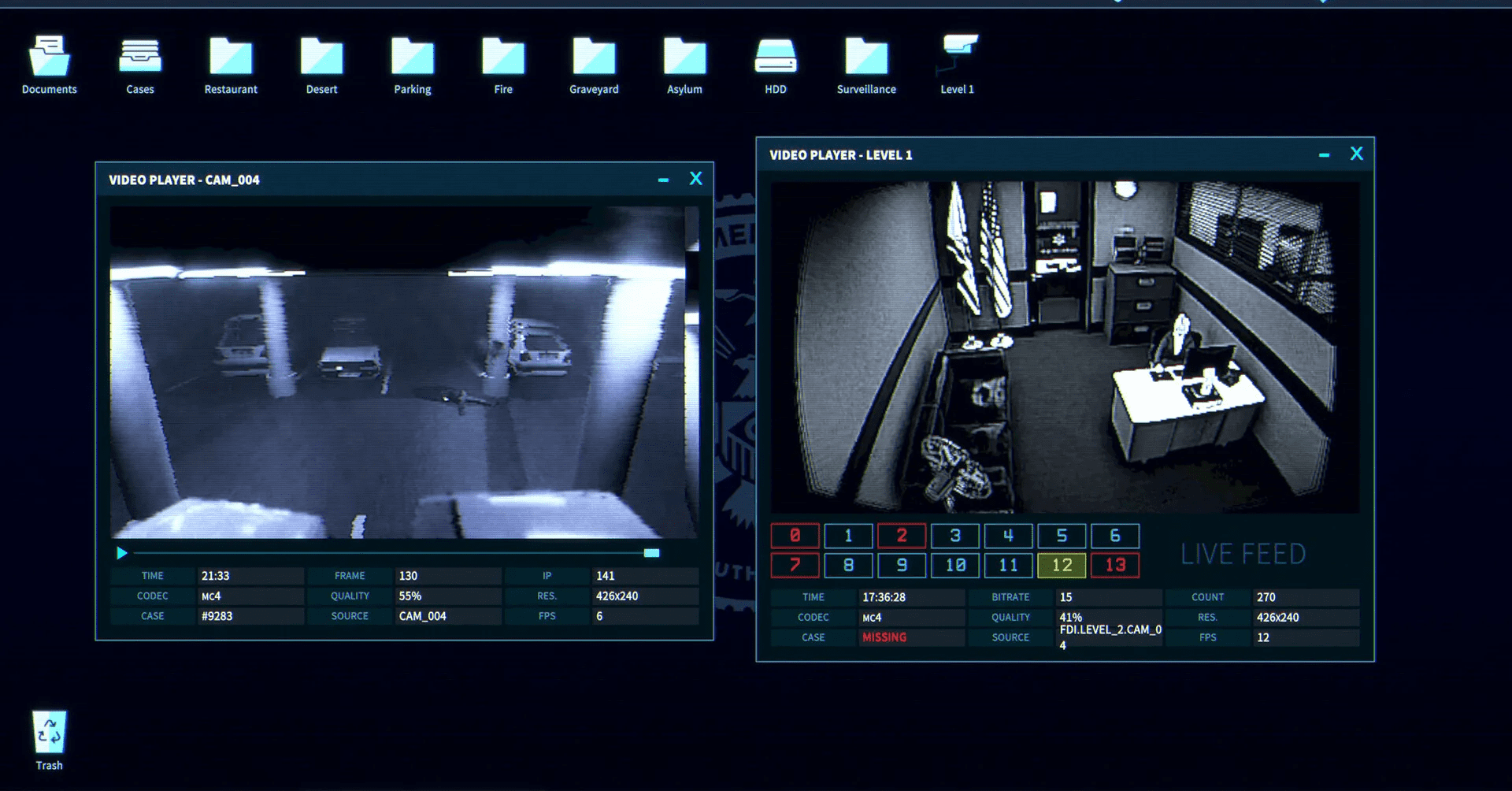
Task: Switch to camera 5 feed
Action: (x=1062, y=536)
